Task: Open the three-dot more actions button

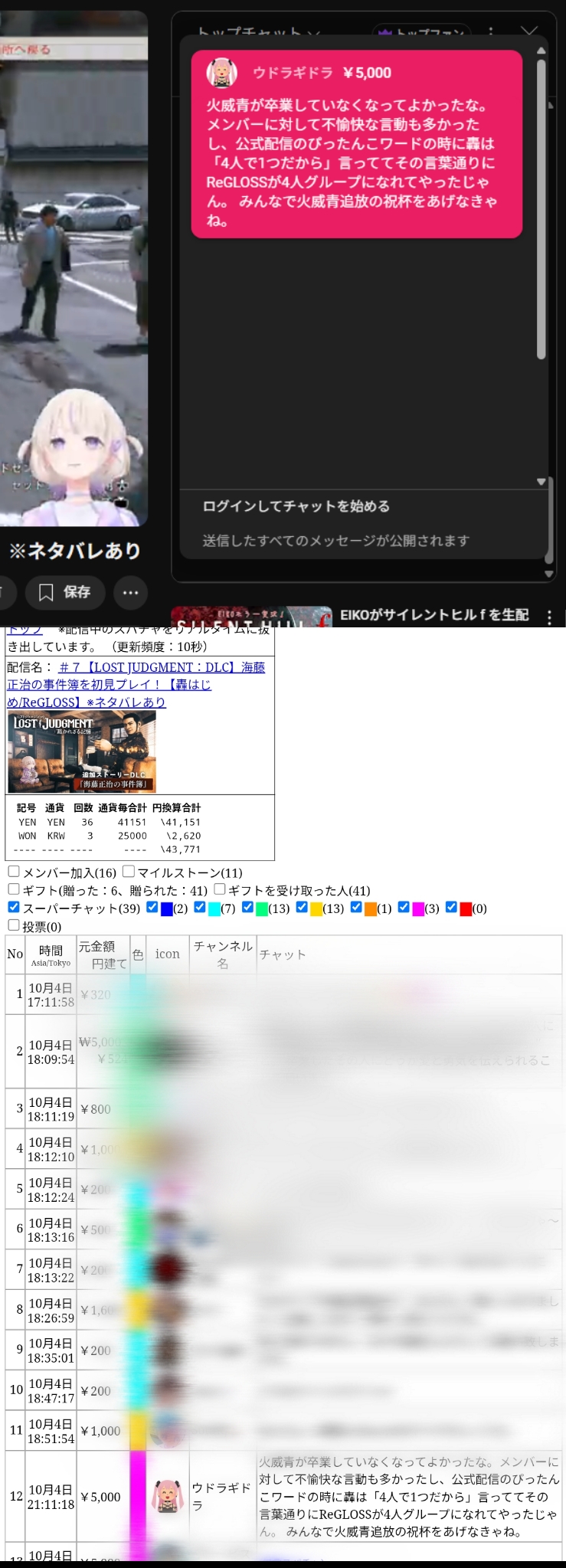Action: 131,592
